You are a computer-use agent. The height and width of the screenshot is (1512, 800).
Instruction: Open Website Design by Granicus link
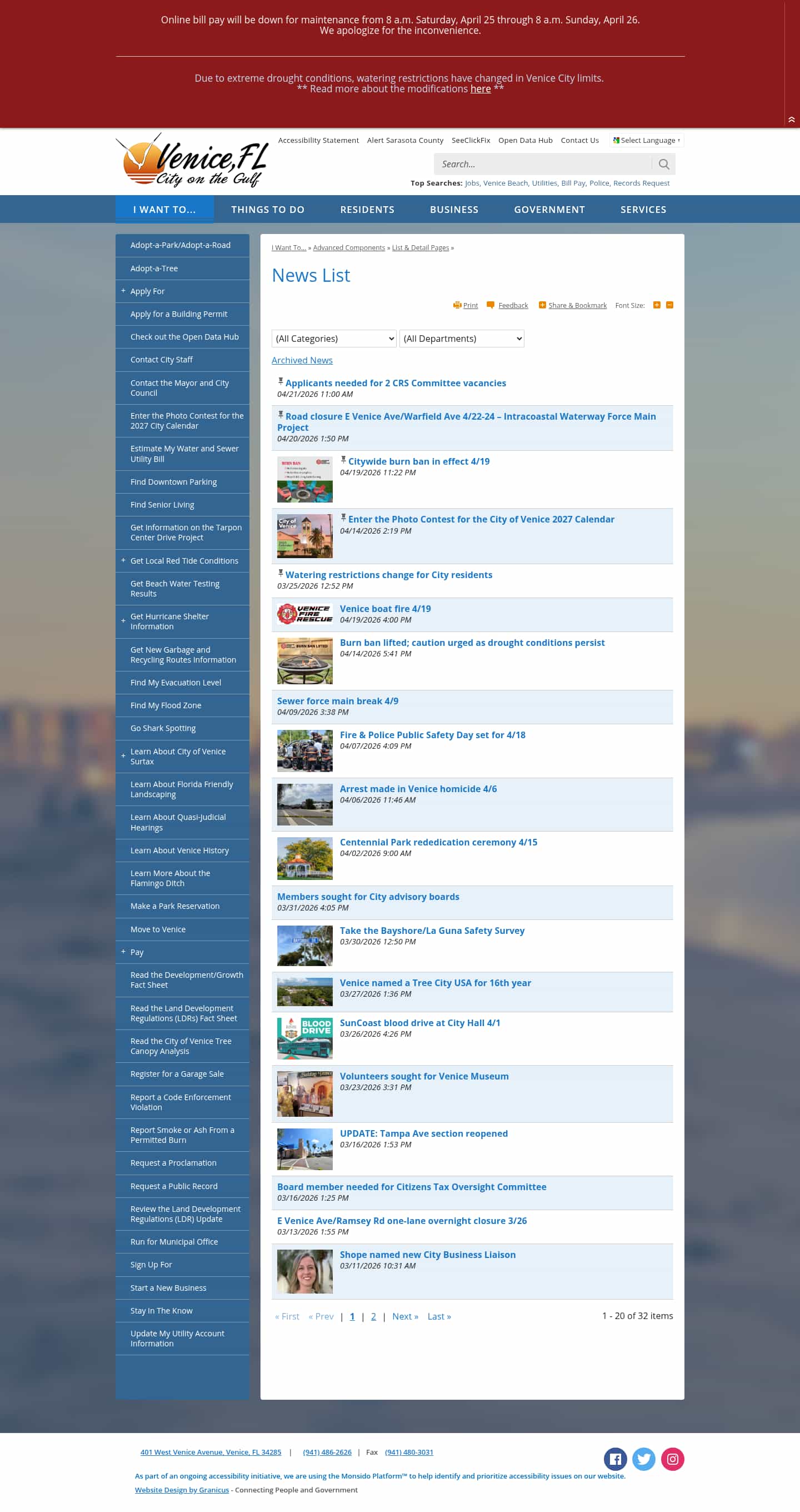tap(182, 1490)
